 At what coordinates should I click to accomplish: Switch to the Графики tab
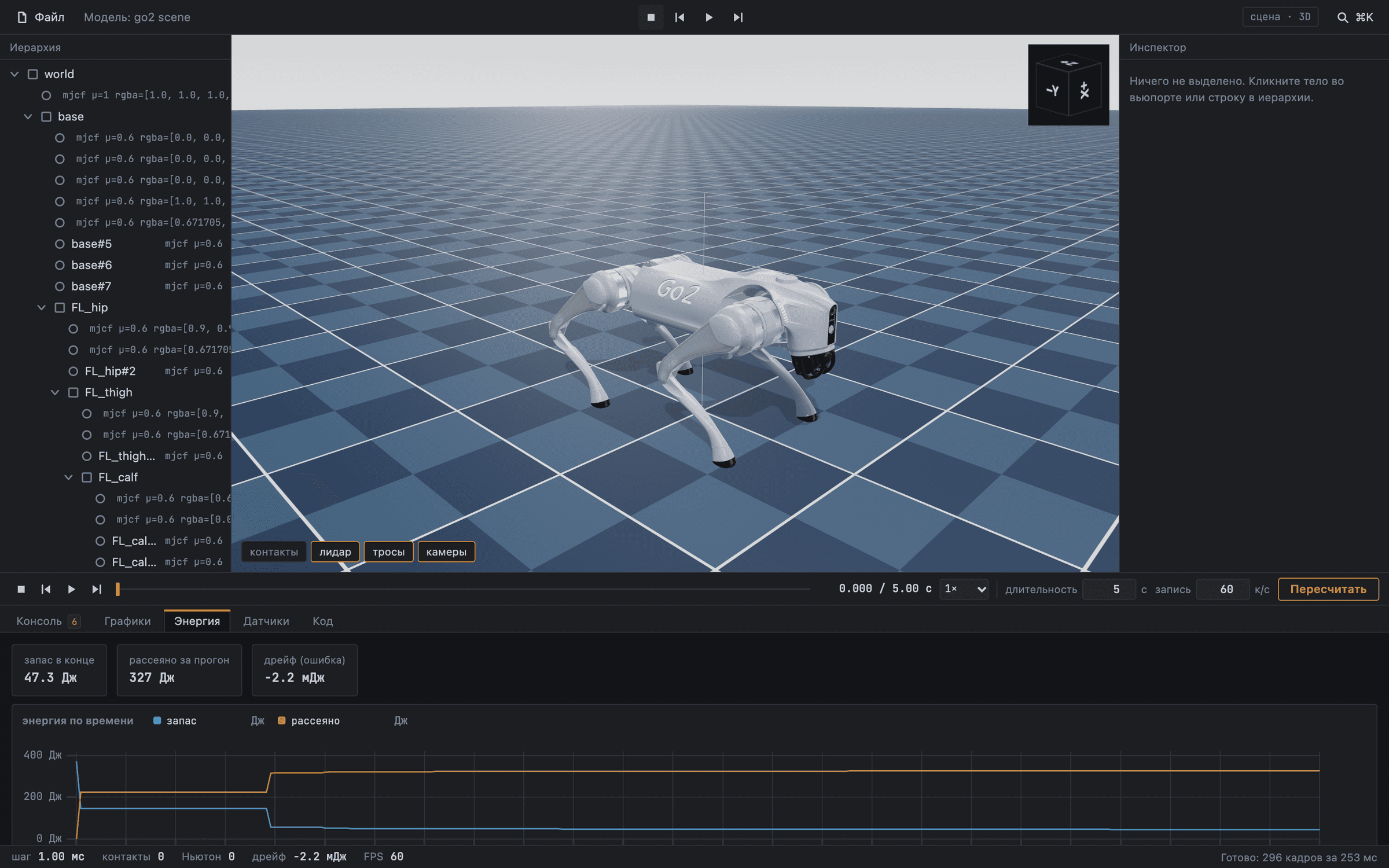click(127, 621)
